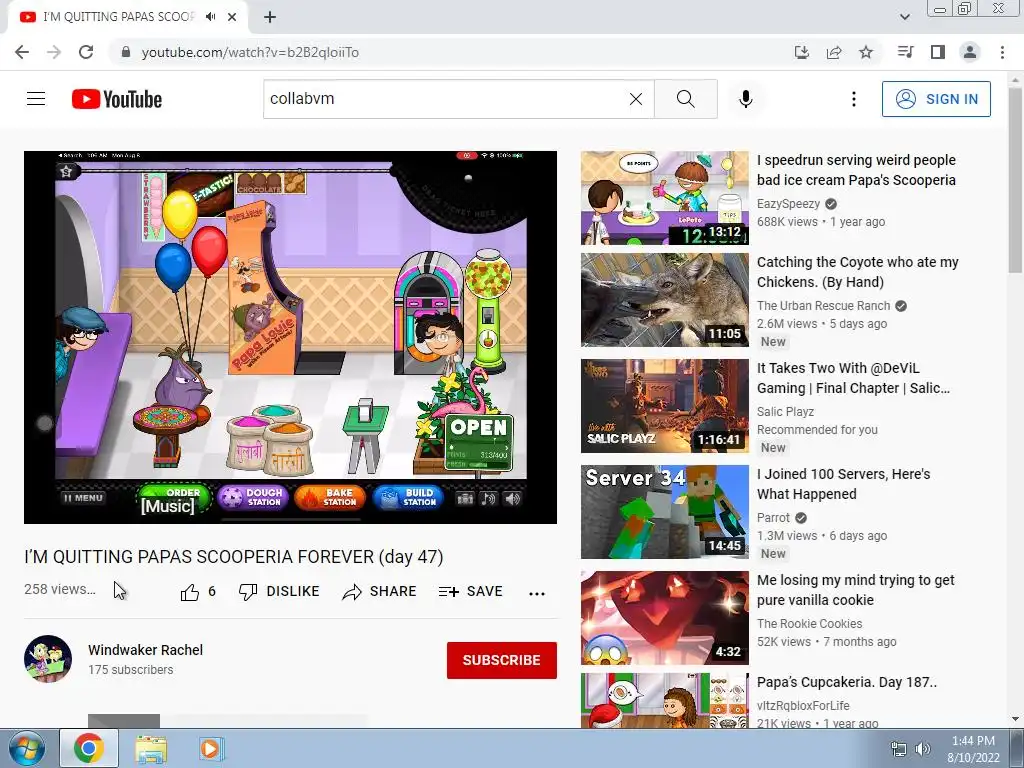Open Windows Media Player taskbar icon
This screenshot has width=1024, height=768.
click(x=210, y=748)
